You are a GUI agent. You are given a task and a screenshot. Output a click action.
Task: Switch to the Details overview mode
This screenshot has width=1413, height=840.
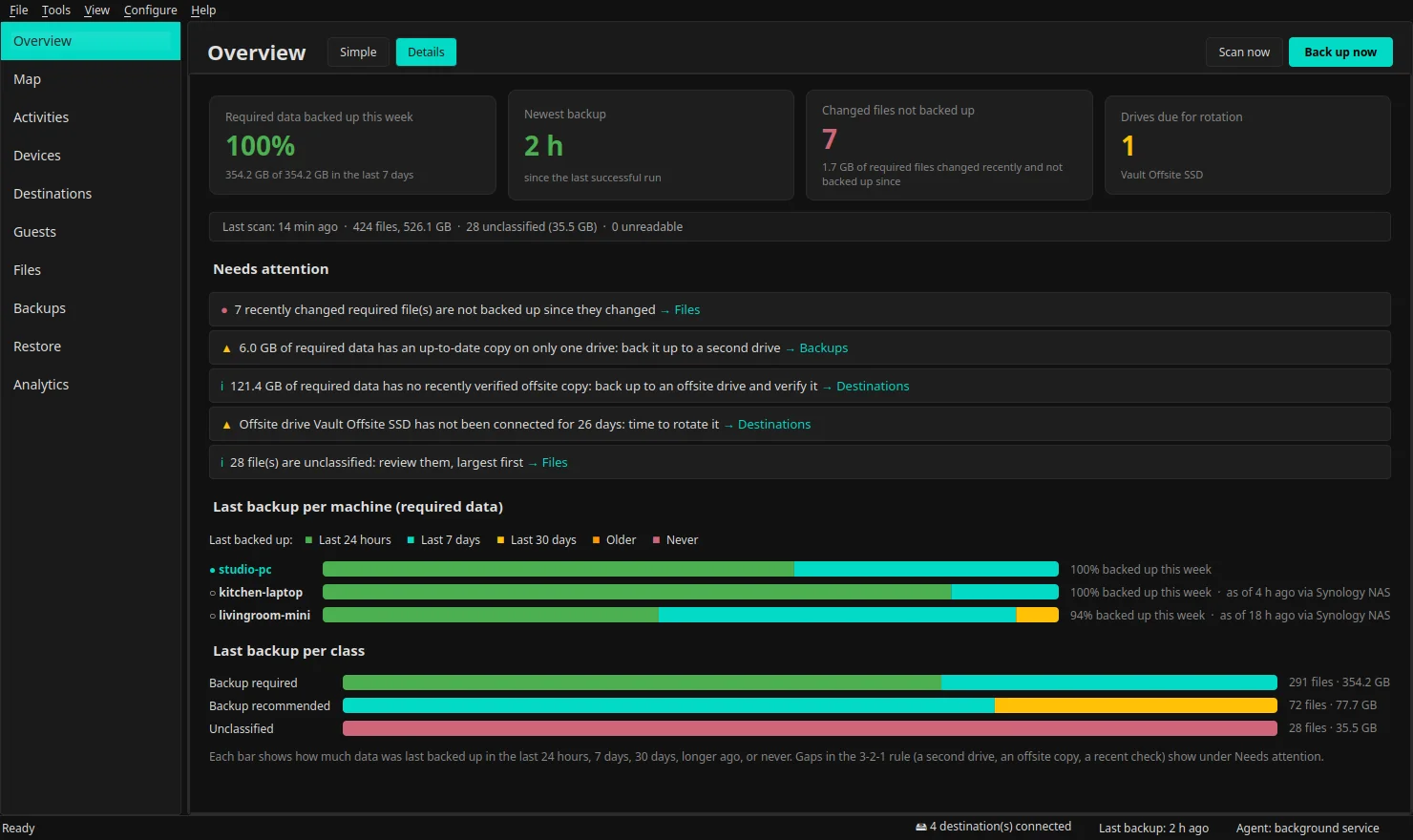point(426,52)
